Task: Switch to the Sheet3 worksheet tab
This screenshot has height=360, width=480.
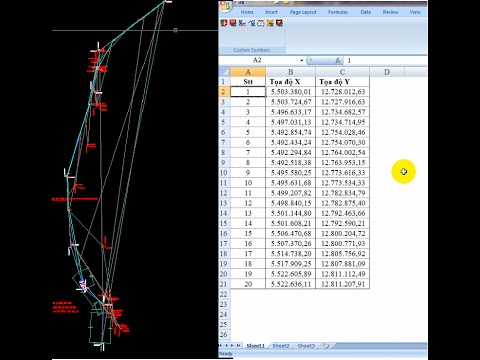Action: tap(306, 346)
